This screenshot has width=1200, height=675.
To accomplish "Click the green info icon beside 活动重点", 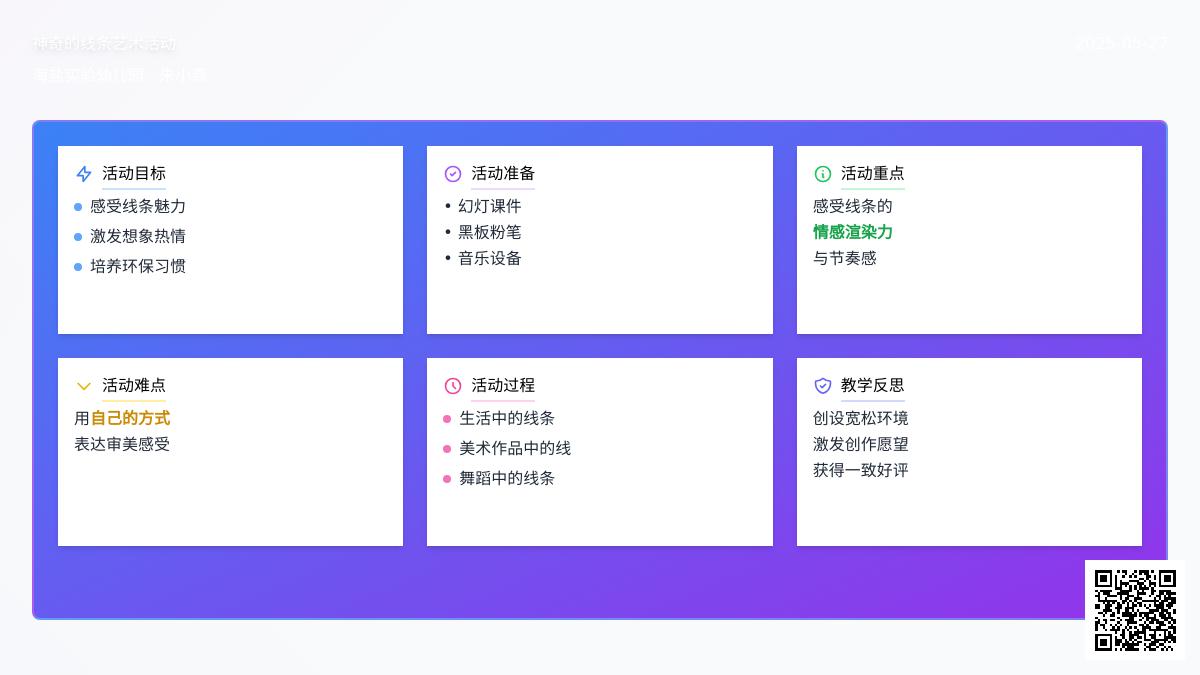I will 823,174.
